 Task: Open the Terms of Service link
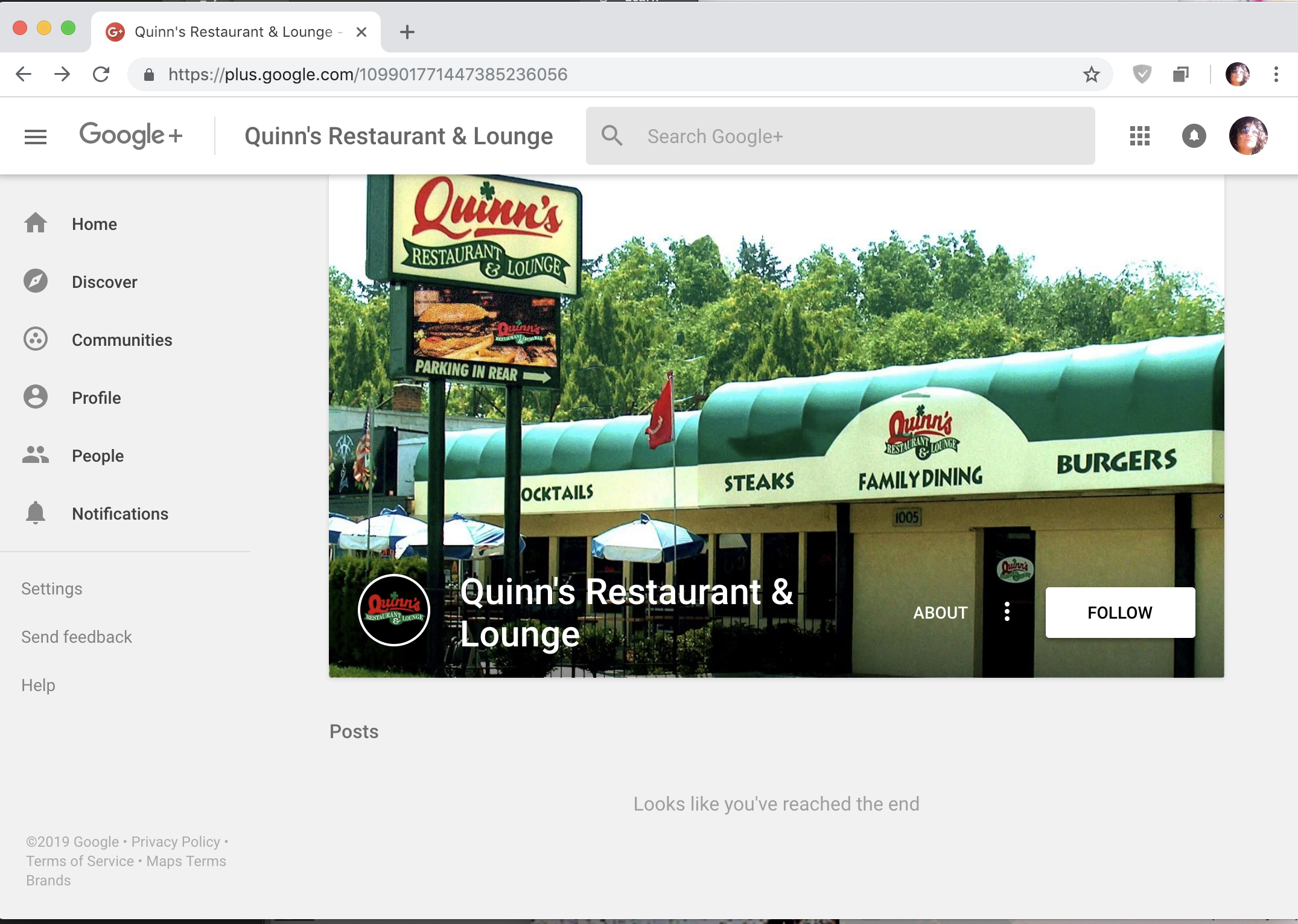point(80,861)
